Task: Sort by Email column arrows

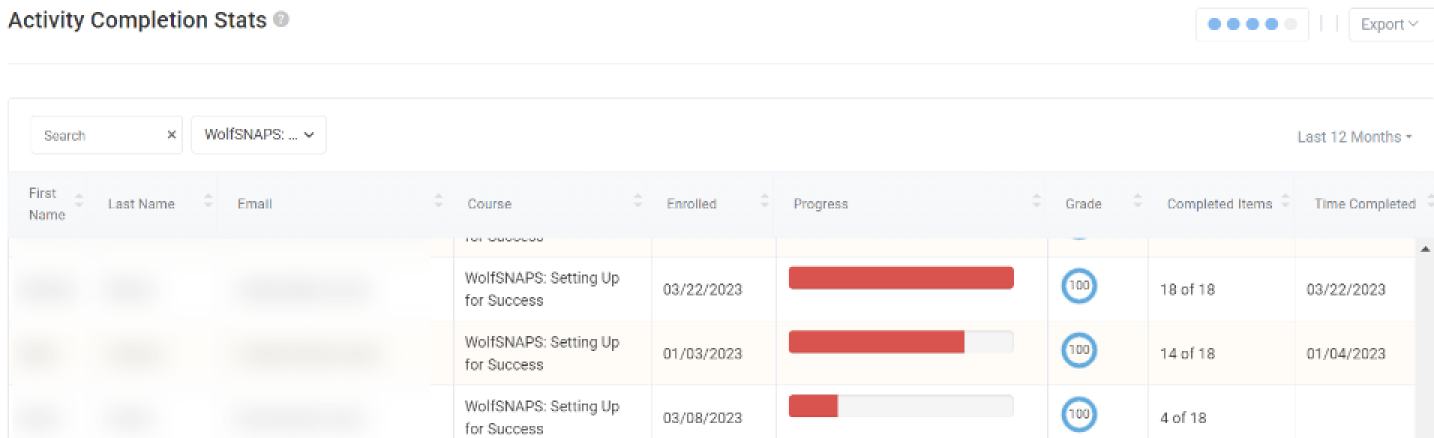Action: [438, 203]
